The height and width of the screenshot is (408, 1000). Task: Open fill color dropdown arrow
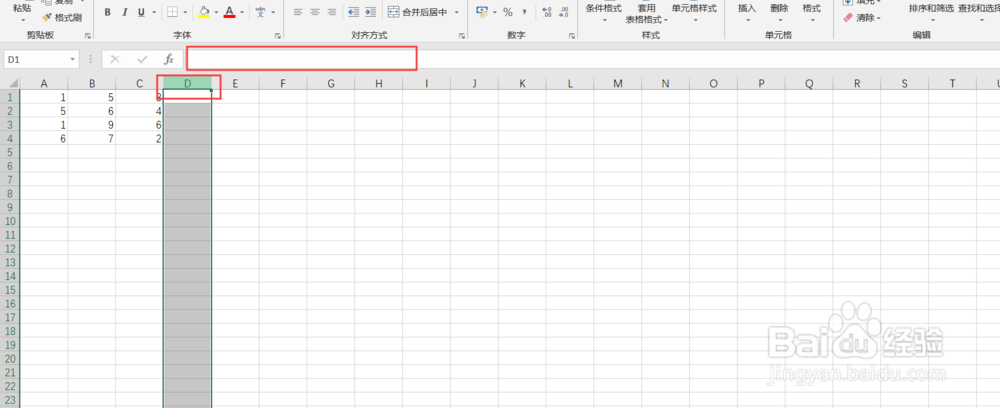tap(217, 12)
